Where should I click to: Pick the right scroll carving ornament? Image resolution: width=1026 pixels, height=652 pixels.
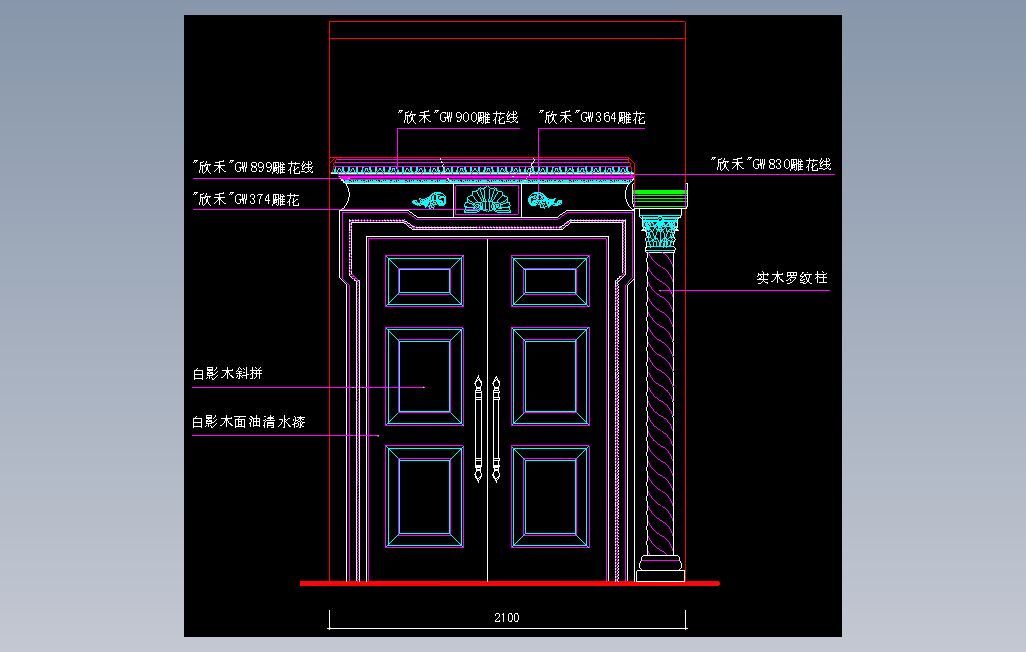point(545,200)
